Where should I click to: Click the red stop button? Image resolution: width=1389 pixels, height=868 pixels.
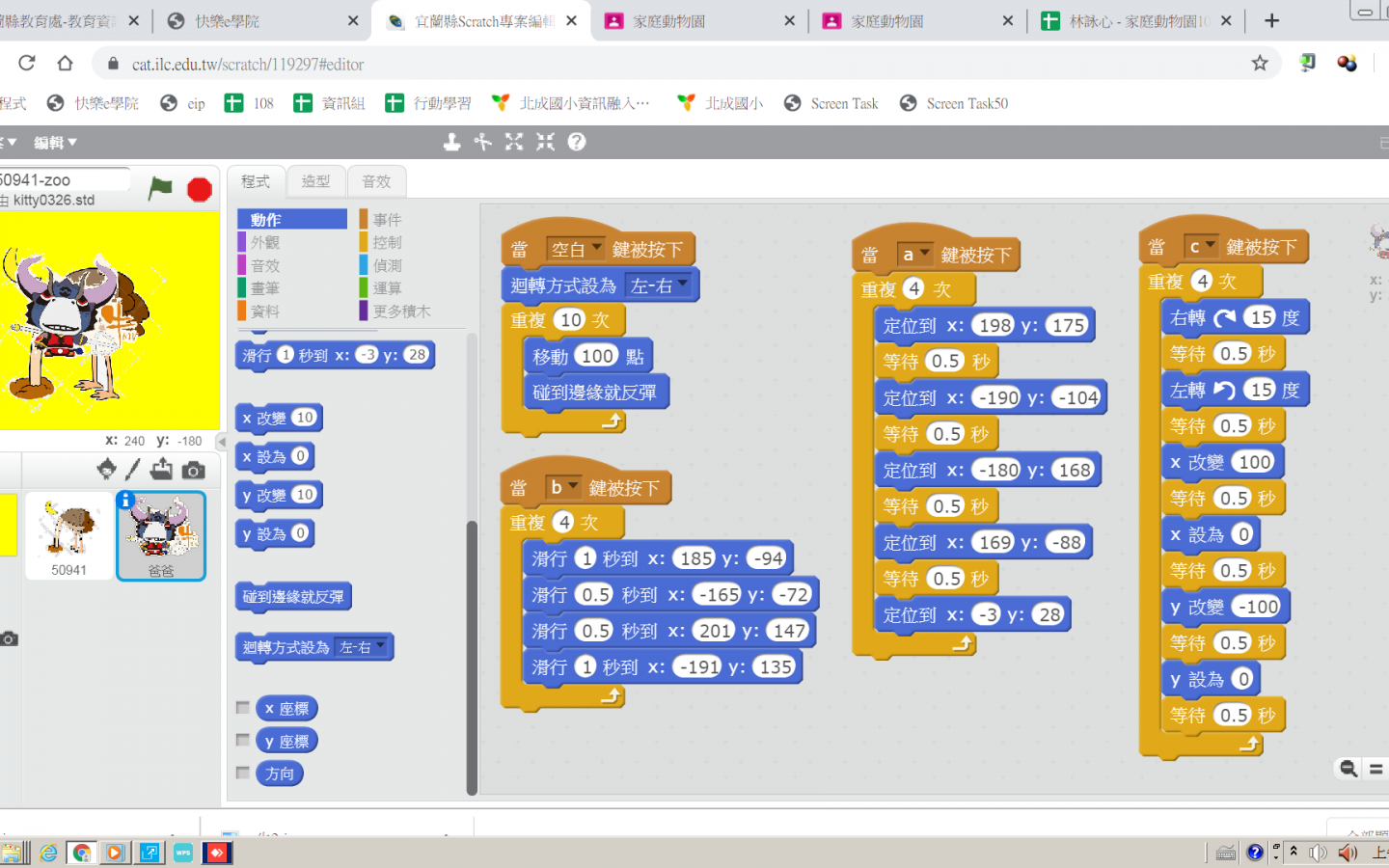(x=200, y=189)
